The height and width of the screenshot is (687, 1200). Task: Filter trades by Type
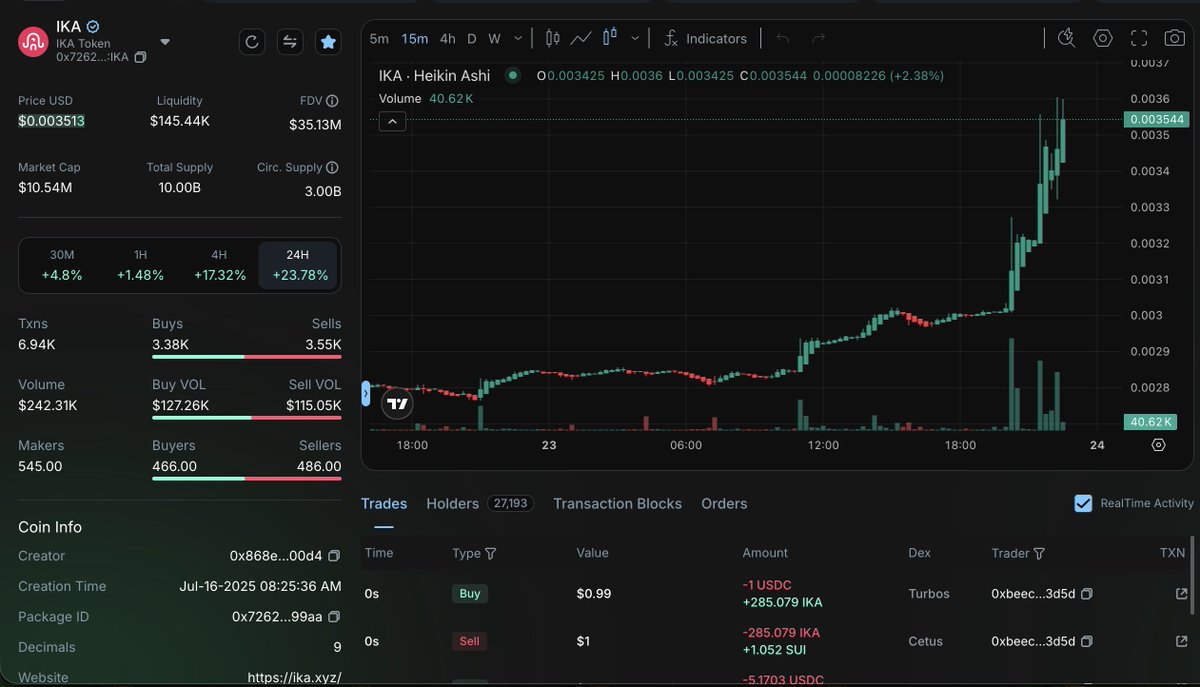click(490, 553)
